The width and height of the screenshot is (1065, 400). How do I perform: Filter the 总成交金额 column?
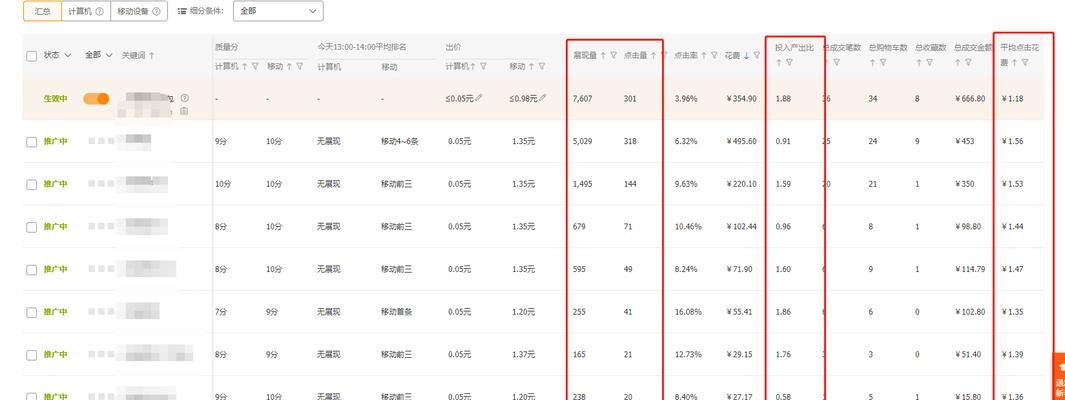pyautogui.click(x=968, y=62)
